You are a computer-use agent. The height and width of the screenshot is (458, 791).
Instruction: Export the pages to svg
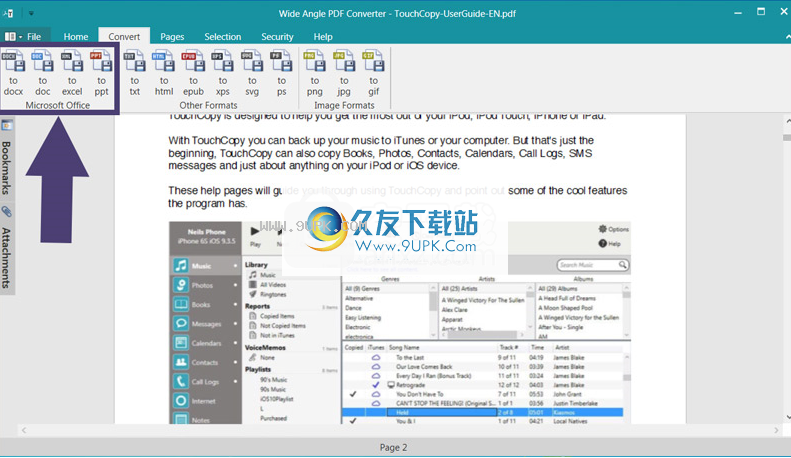[x=252, y=73]
